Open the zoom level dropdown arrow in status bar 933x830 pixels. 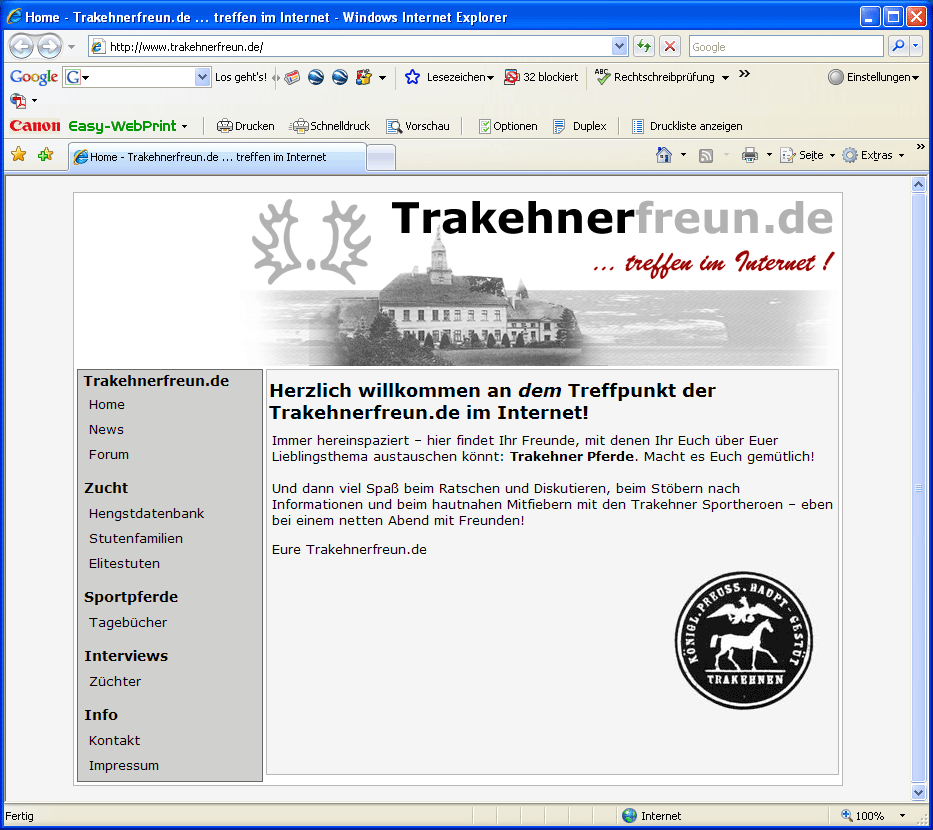coord(902,816)
